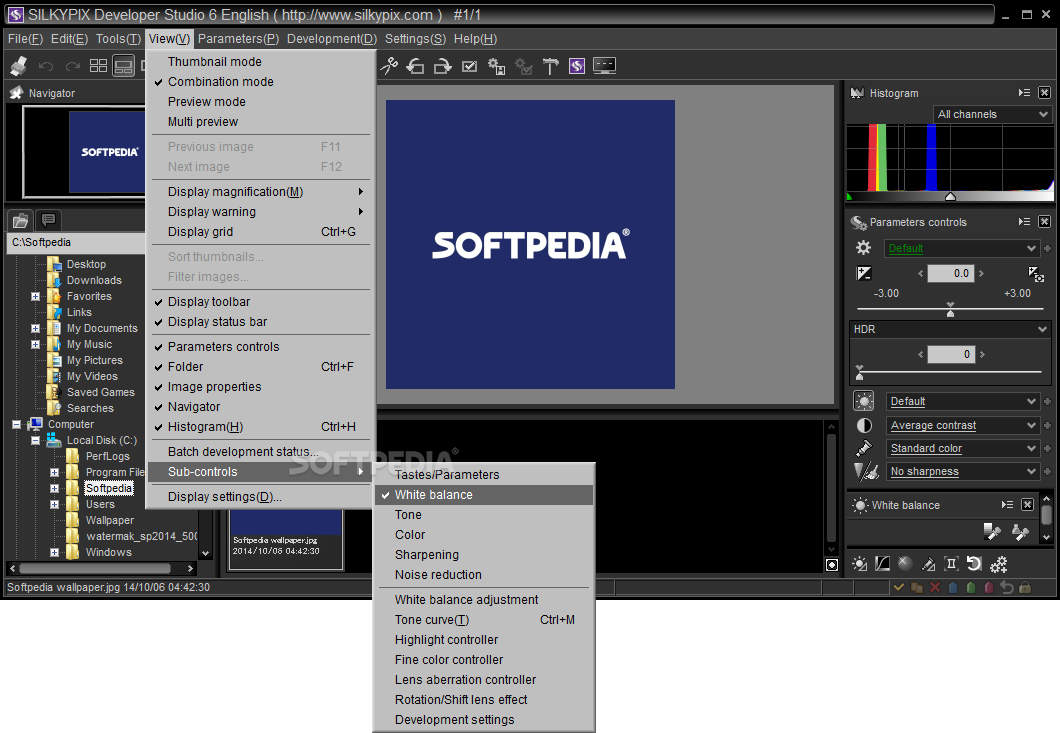Uncheck Combination mode in View menu

point(260,82)
